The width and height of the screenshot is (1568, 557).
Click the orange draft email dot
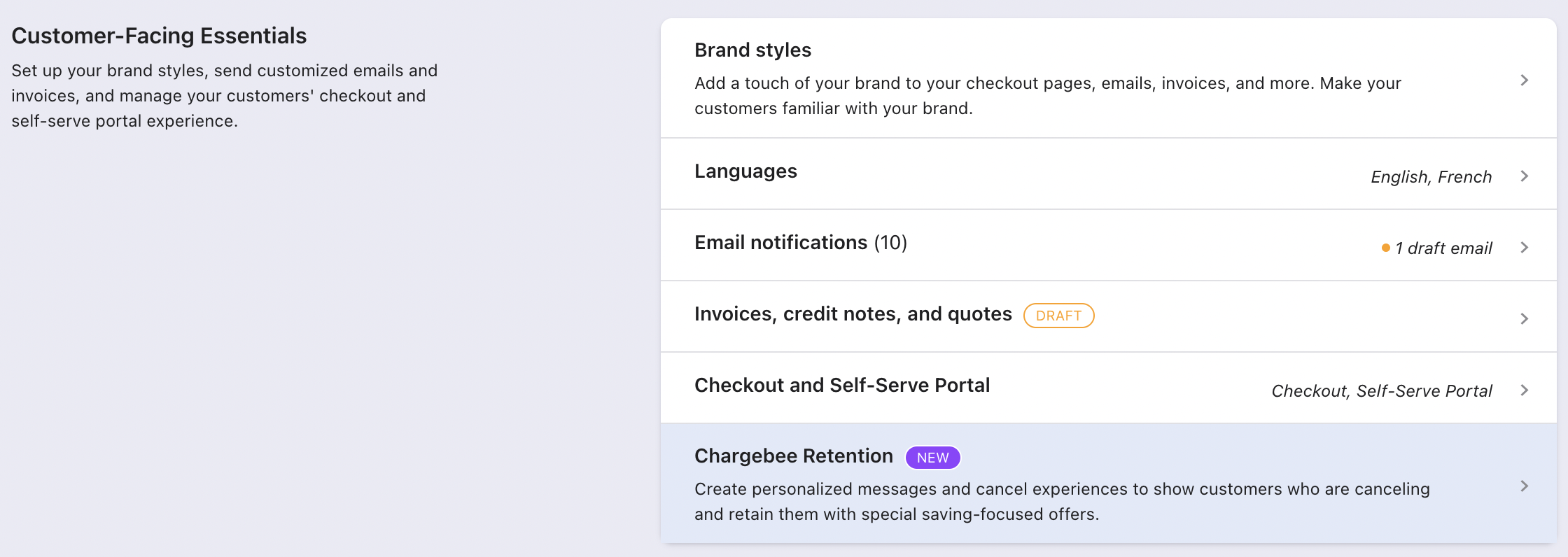[x=1385, y=248]
